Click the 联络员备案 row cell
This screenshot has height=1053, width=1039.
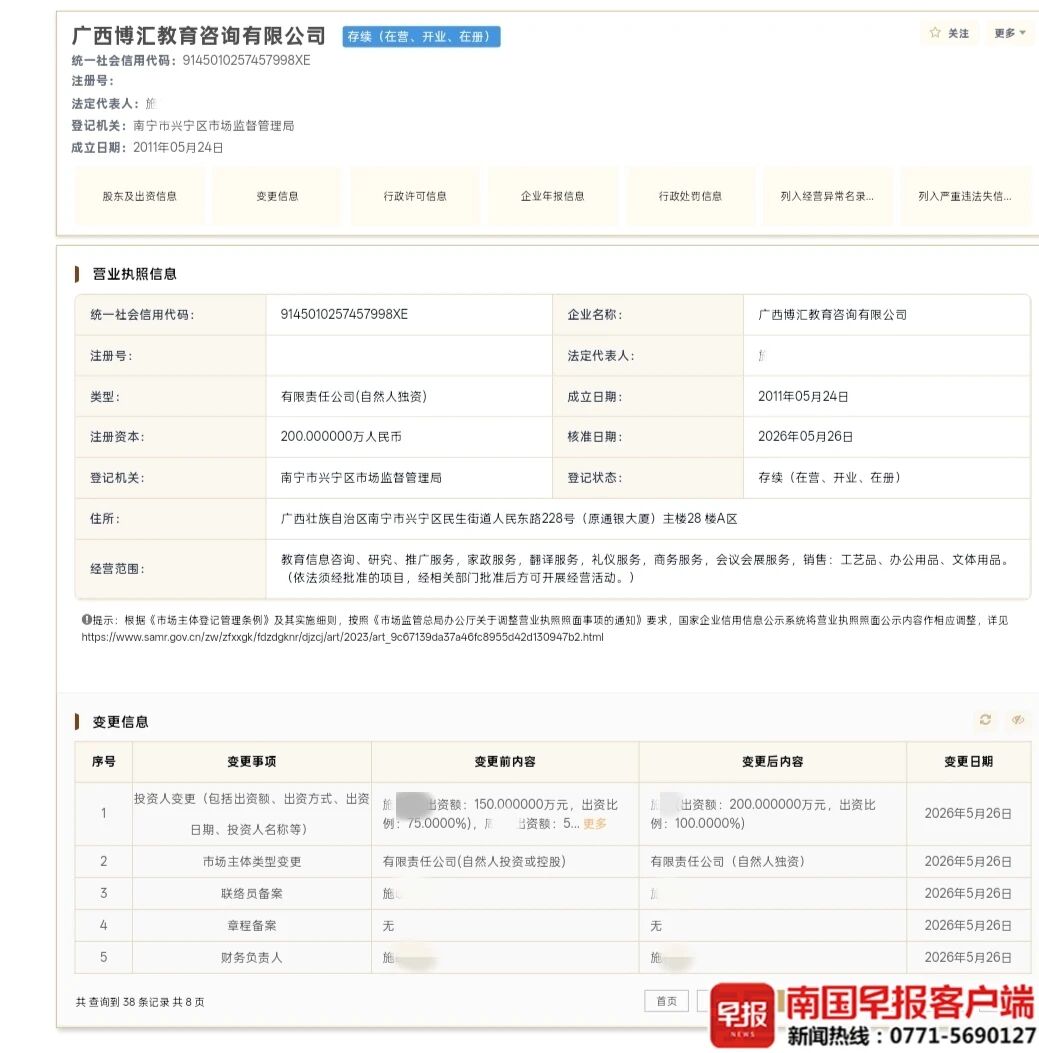252,894
